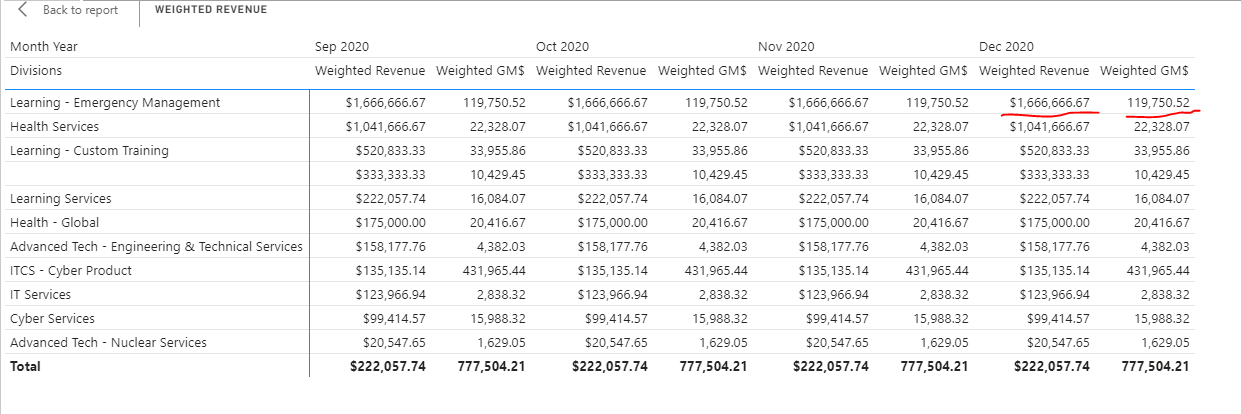The height and width of the screenshot is (414, 1241).
Task: Click the Back to report arrow icon
Action: pyautogui.click(x=23, y=10)
